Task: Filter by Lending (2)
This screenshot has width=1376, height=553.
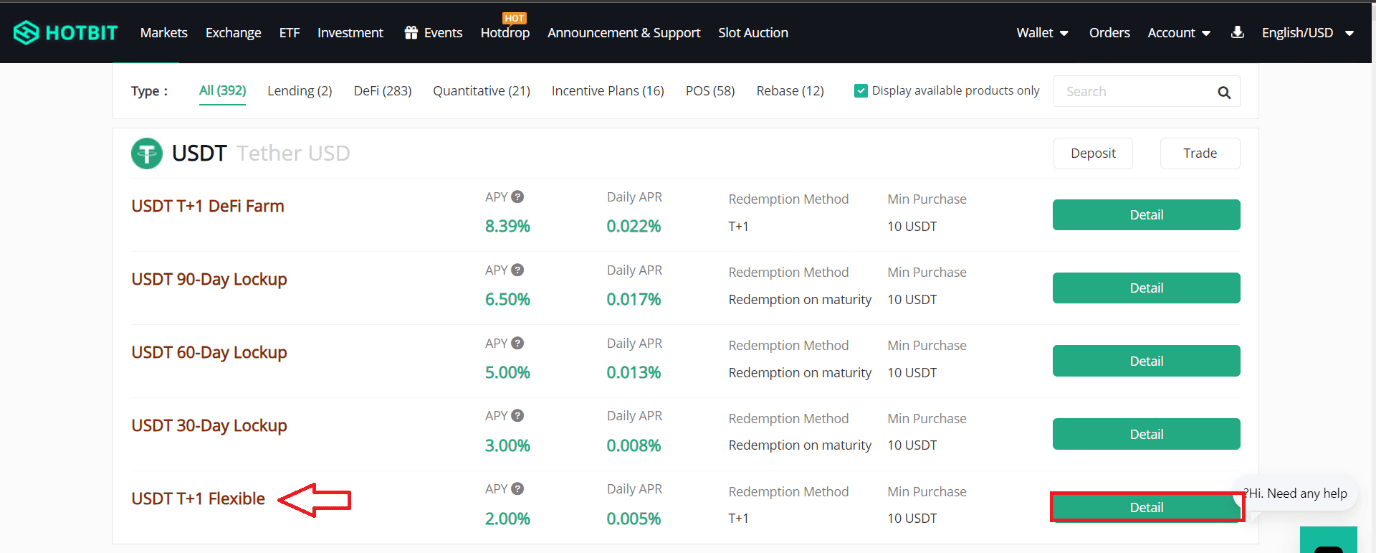Action: click(x=300, y=90)
